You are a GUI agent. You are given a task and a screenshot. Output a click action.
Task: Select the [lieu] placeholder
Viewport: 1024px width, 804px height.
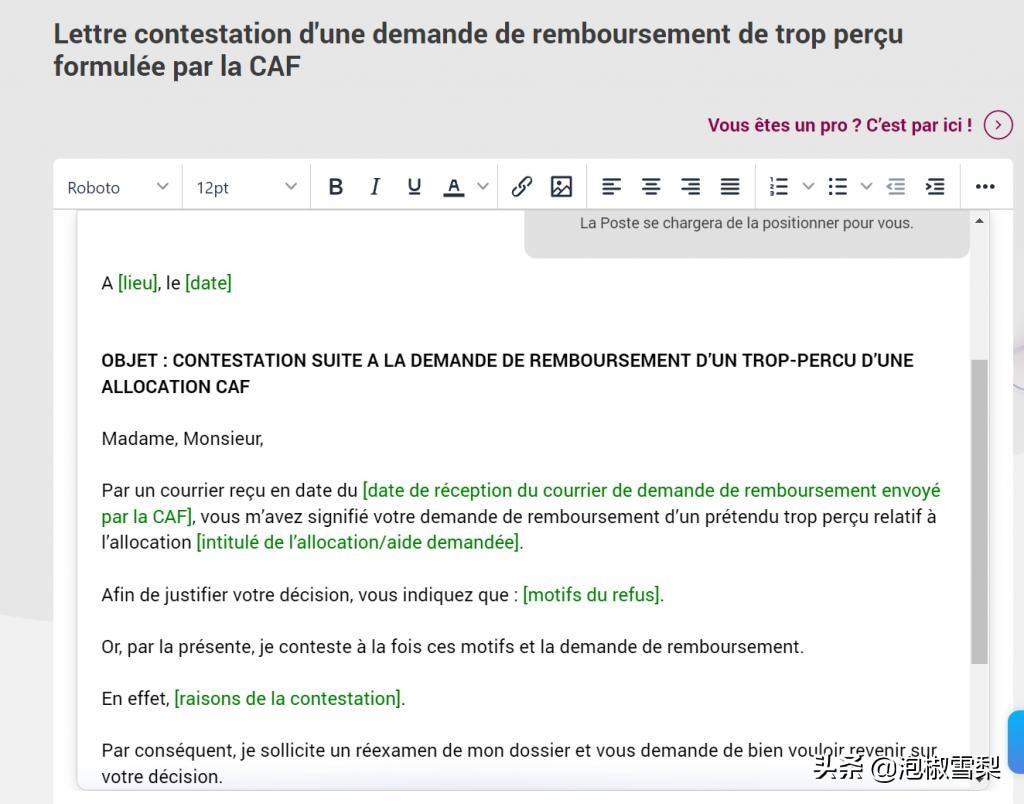click(x=138, y=283)
